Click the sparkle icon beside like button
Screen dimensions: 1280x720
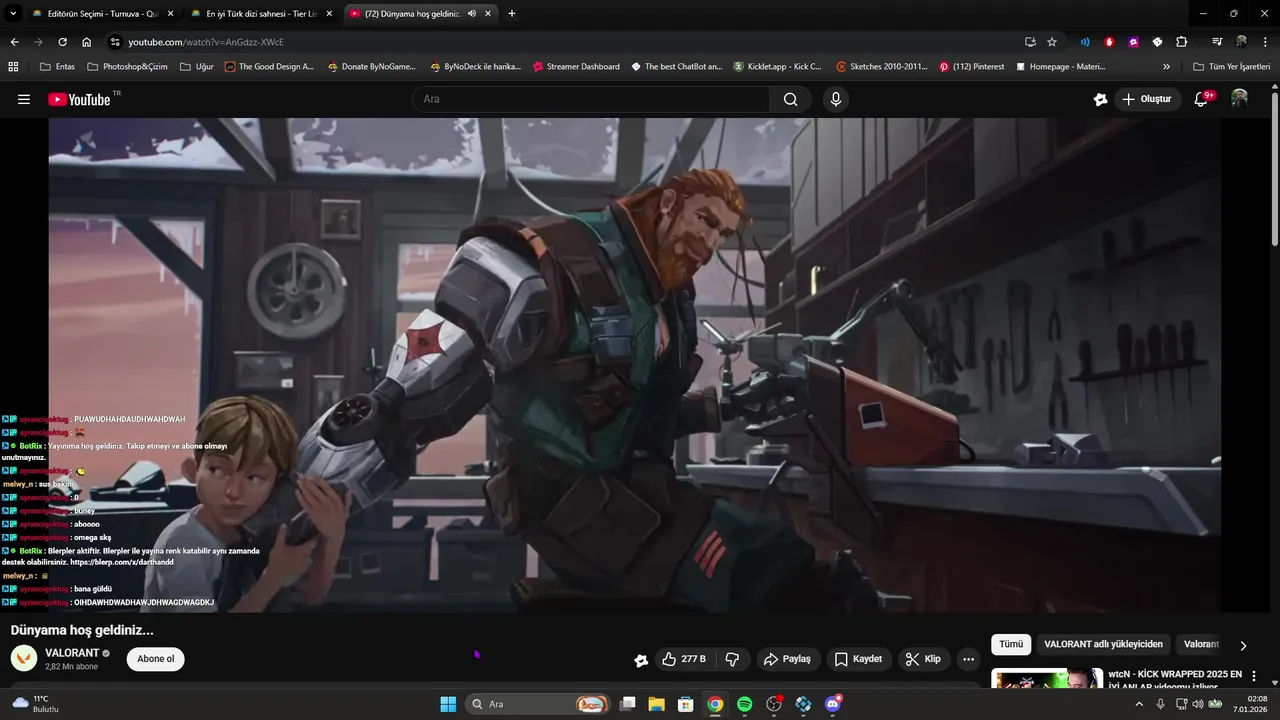(641, 660)
